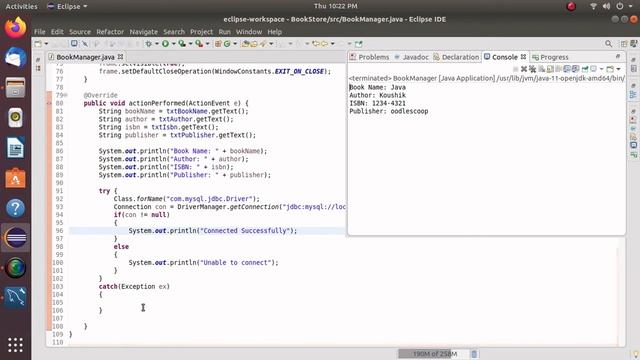This screenshot has width=640, height=360.
Task: Toggle console Scroll Lock
Action: pyautogui.click(x=550, y=69)
